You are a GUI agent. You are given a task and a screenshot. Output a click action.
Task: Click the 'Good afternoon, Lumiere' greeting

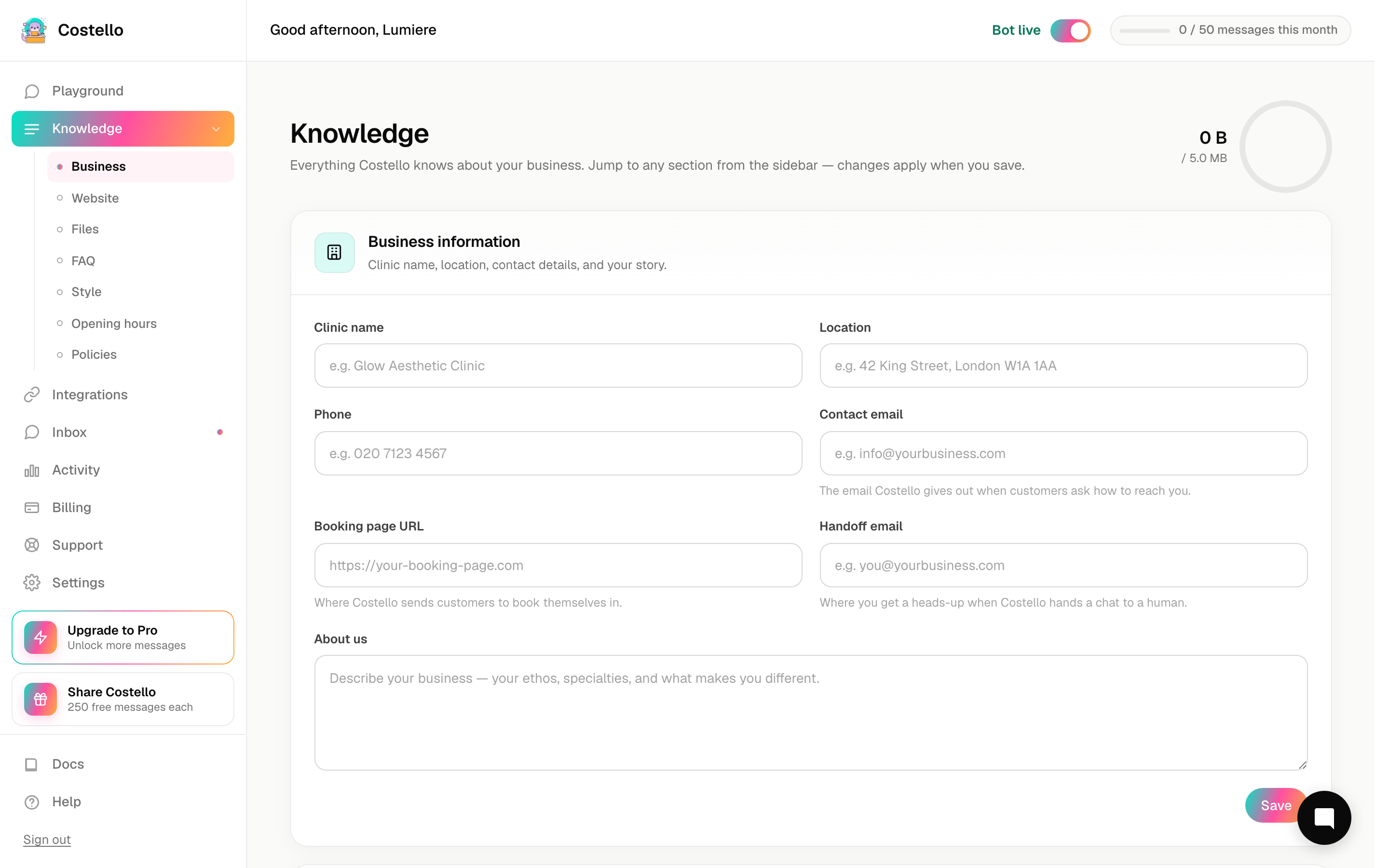(353, 30)
